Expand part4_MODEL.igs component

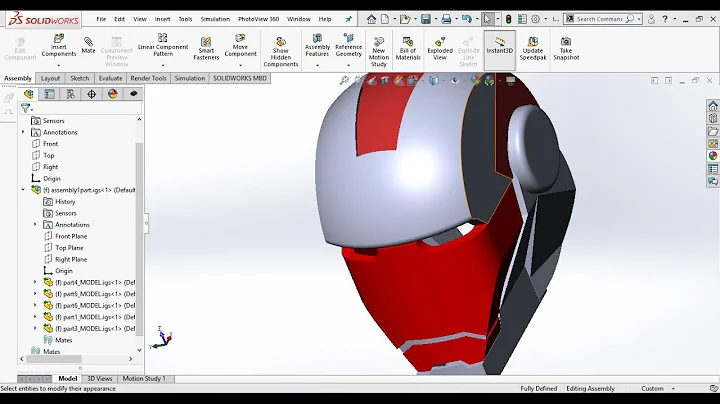point(35,282)
